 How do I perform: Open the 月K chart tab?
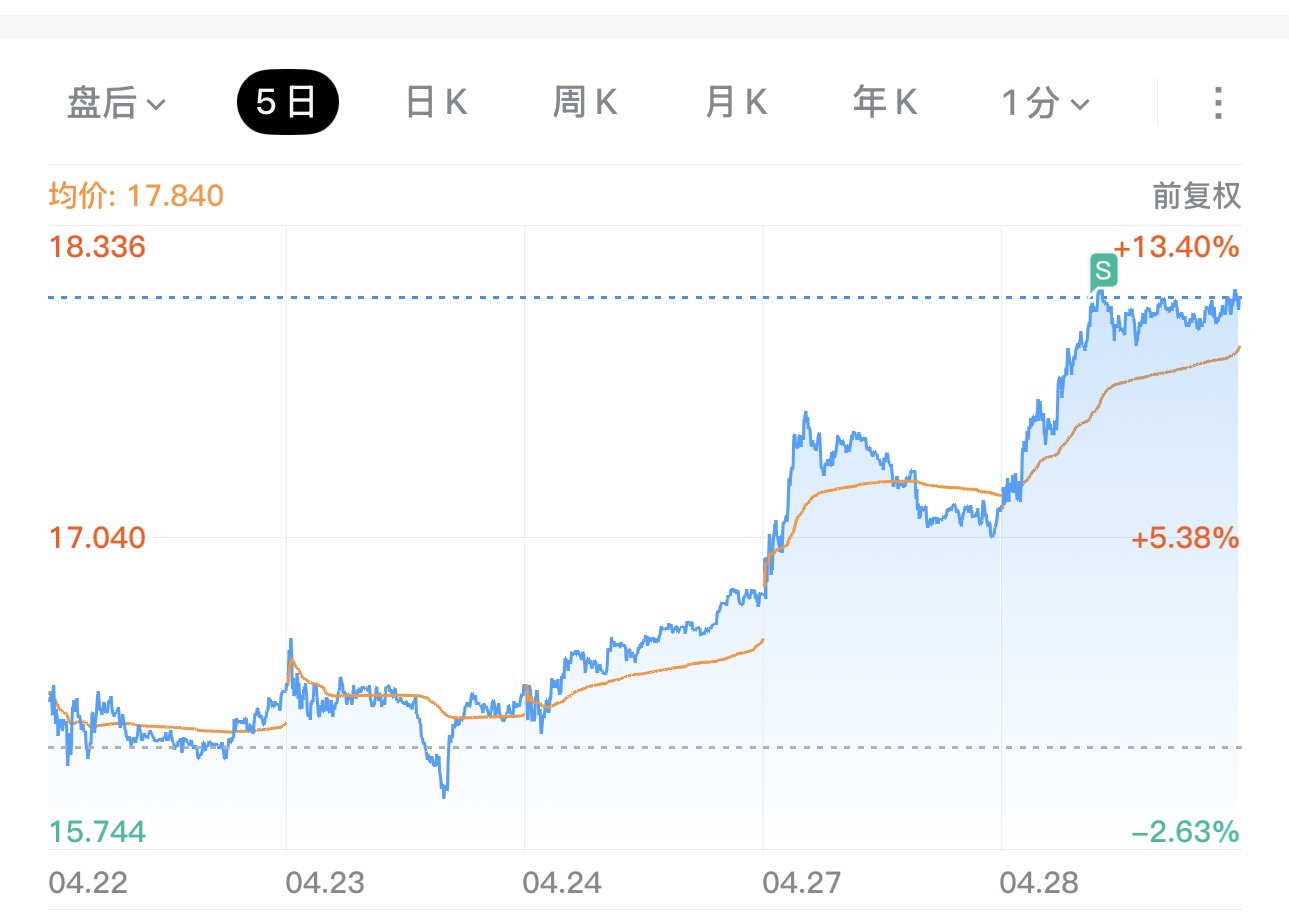735,103
